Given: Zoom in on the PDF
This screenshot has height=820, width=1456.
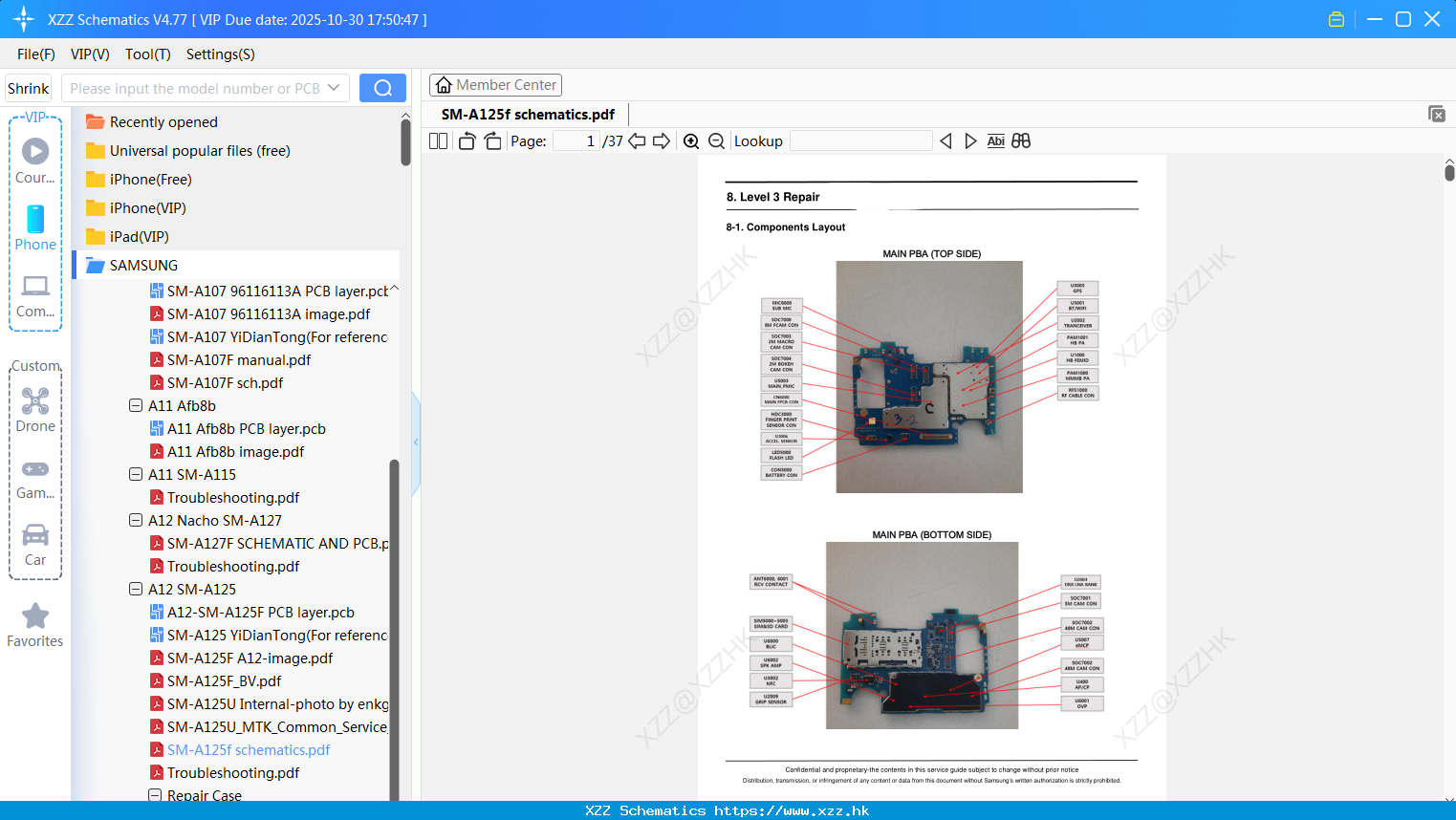Looking at the screenshot, I should (691, 141).
